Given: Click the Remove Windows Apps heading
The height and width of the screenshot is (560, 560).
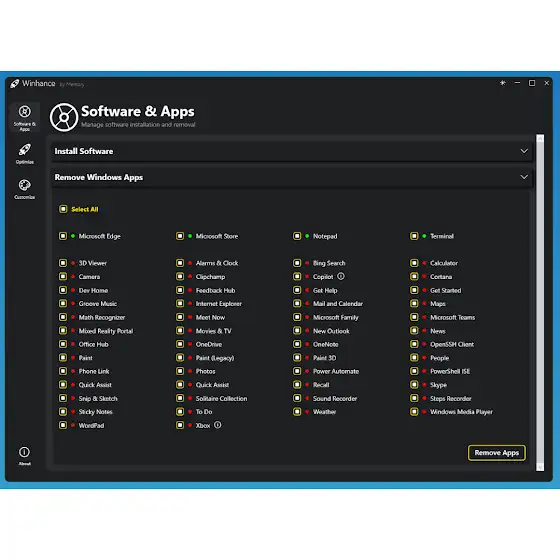Looking at the screenshot, I should (x=99, y=177).
